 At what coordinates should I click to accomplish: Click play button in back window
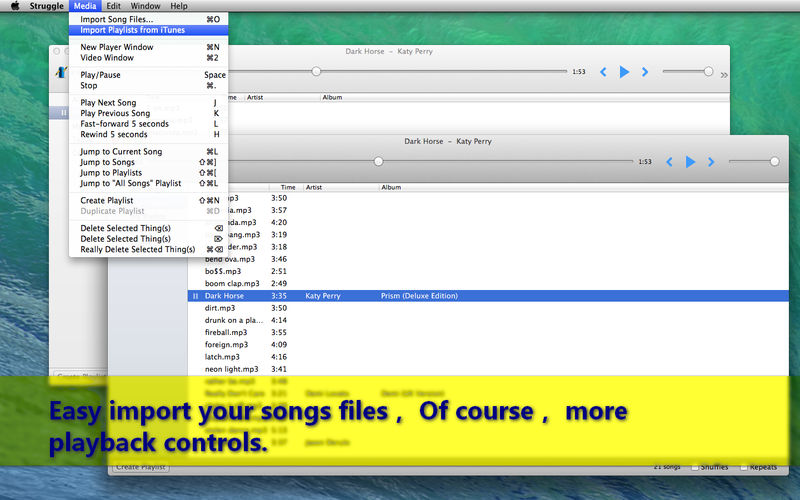624,72
